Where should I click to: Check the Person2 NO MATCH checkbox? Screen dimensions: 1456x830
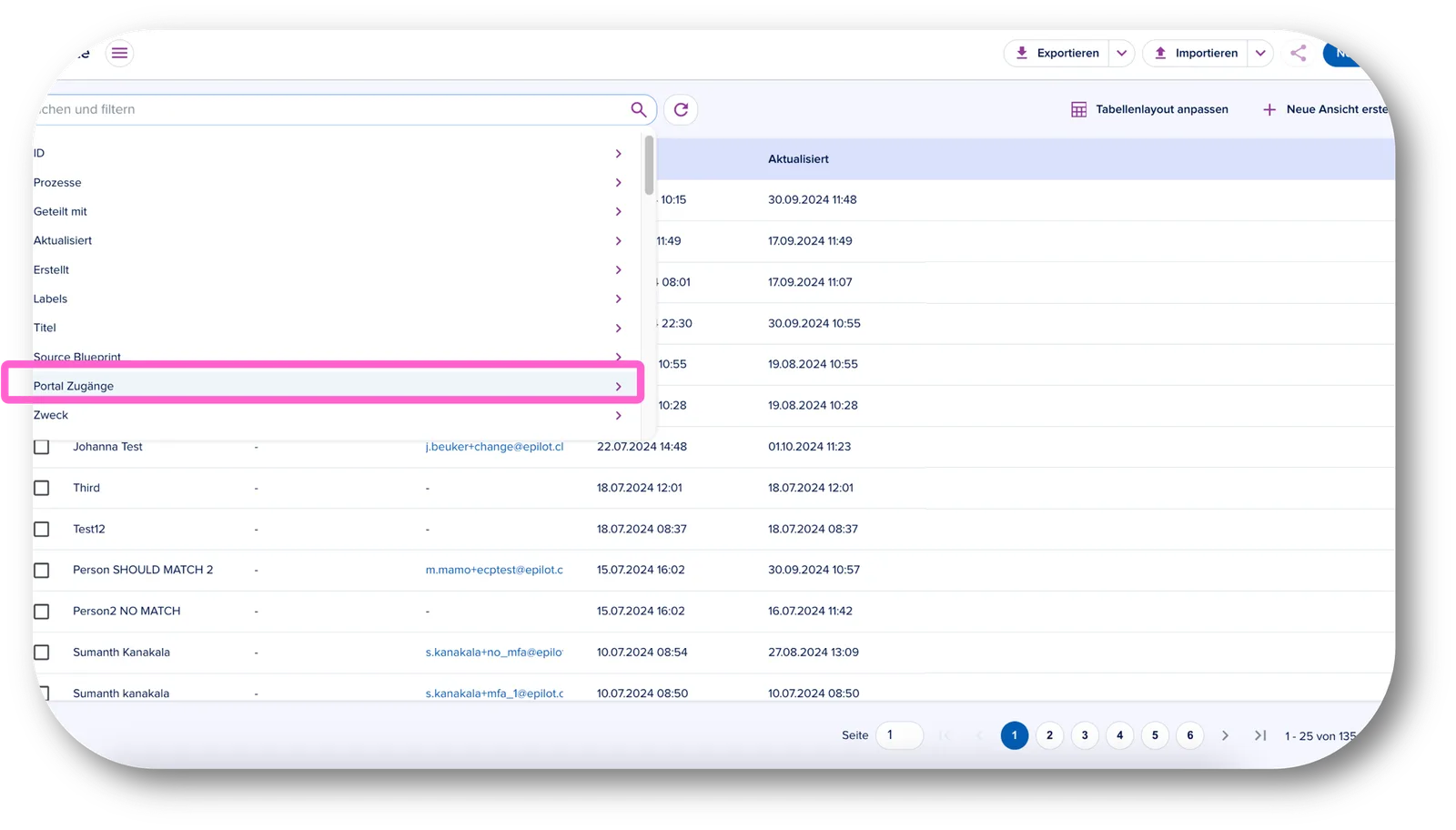(x=42, y=612)
